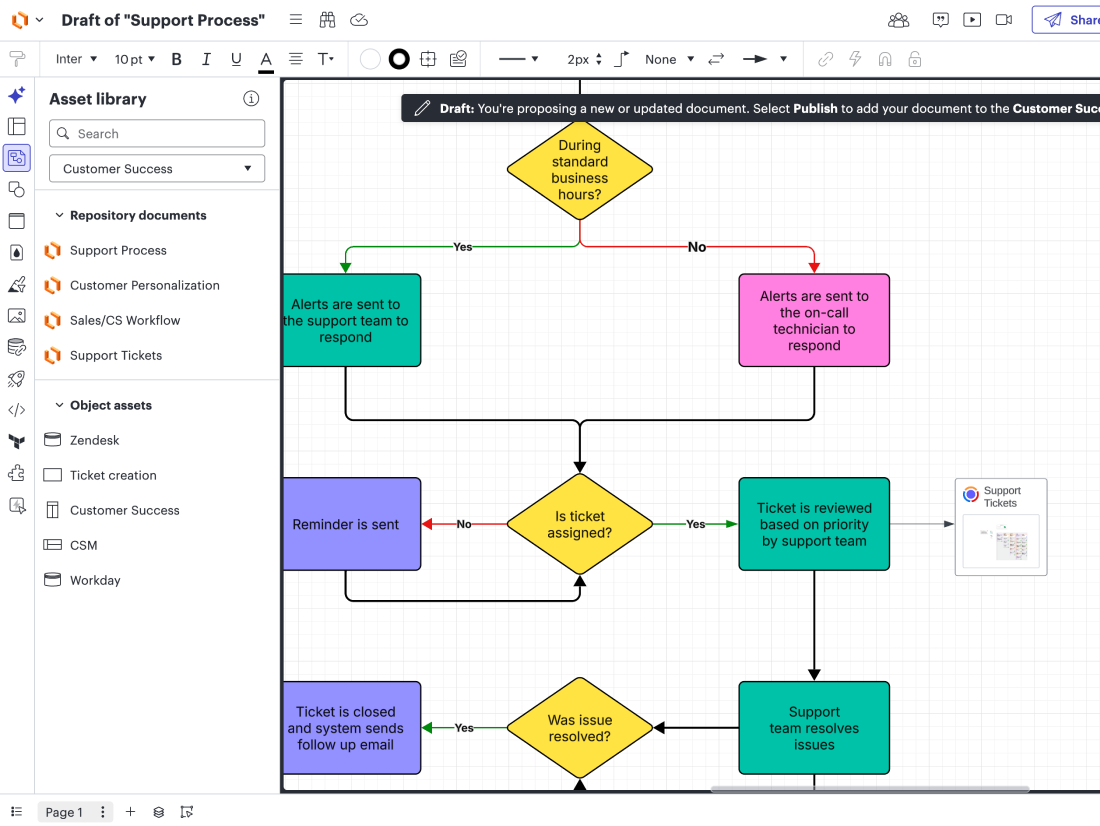Screen dimensions: 1100x826
Task: Open the collaborators people icon
Action: click(898, 20)
